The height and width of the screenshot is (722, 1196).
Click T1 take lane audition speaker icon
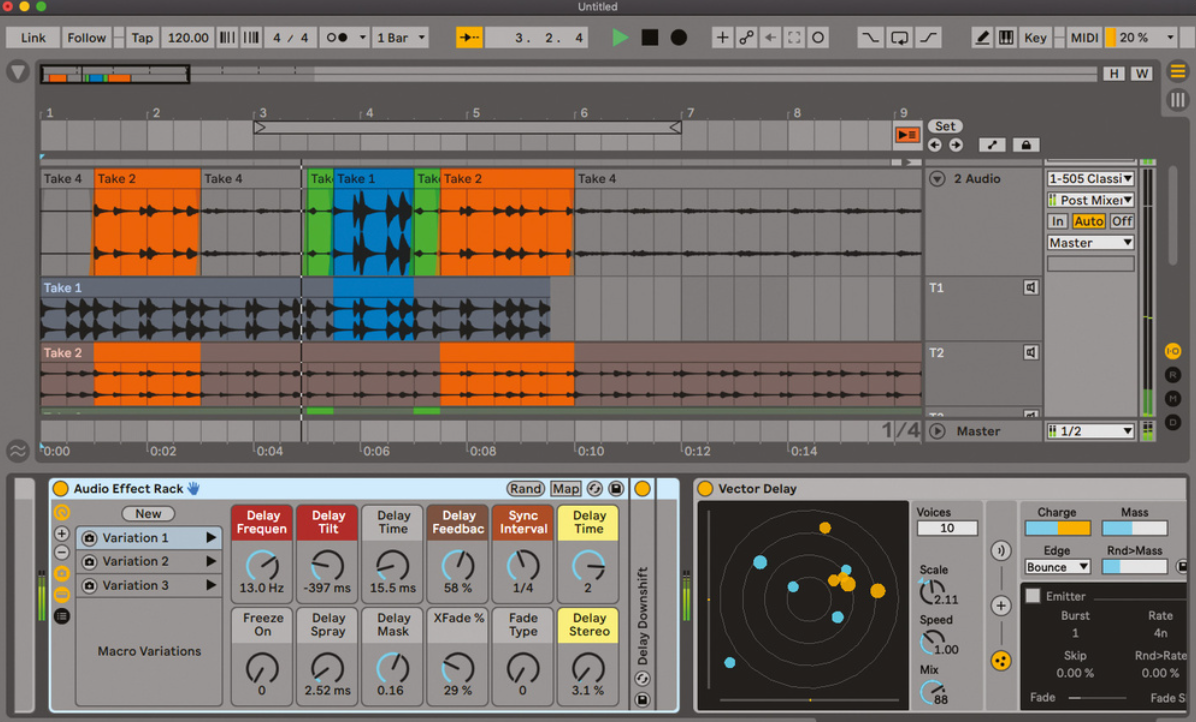[x=1030, y=287]
